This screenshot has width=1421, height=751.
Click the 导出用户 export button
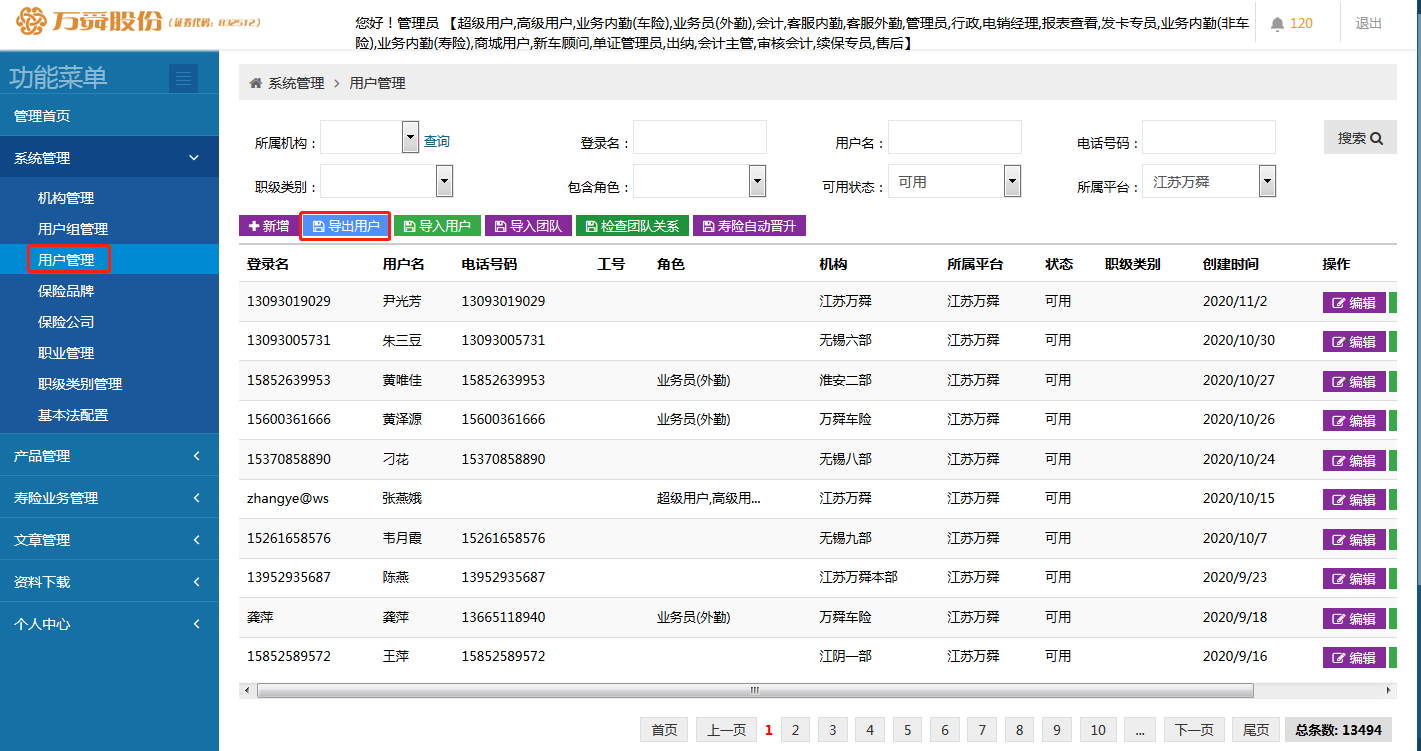[x=345, y=226]
